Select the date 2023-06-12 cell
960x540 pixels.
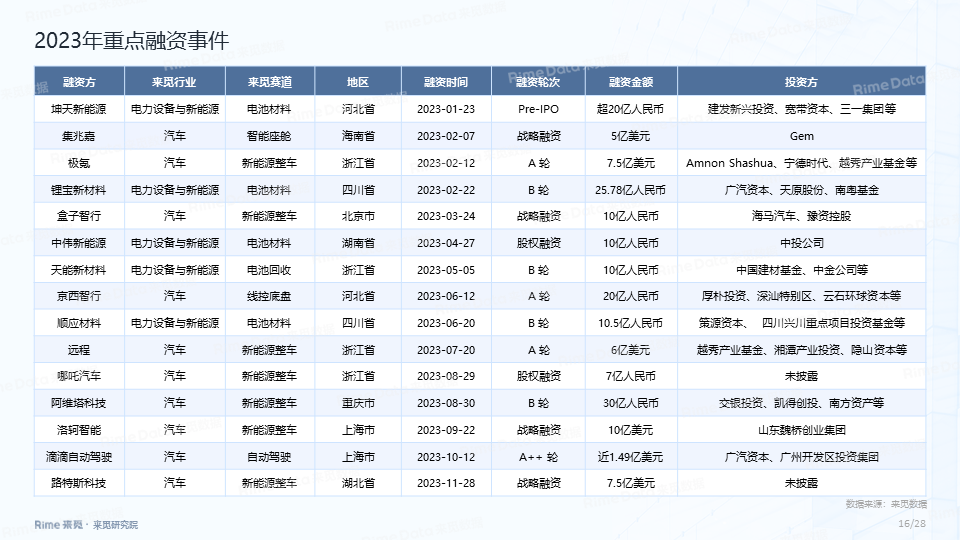(446, 296)
